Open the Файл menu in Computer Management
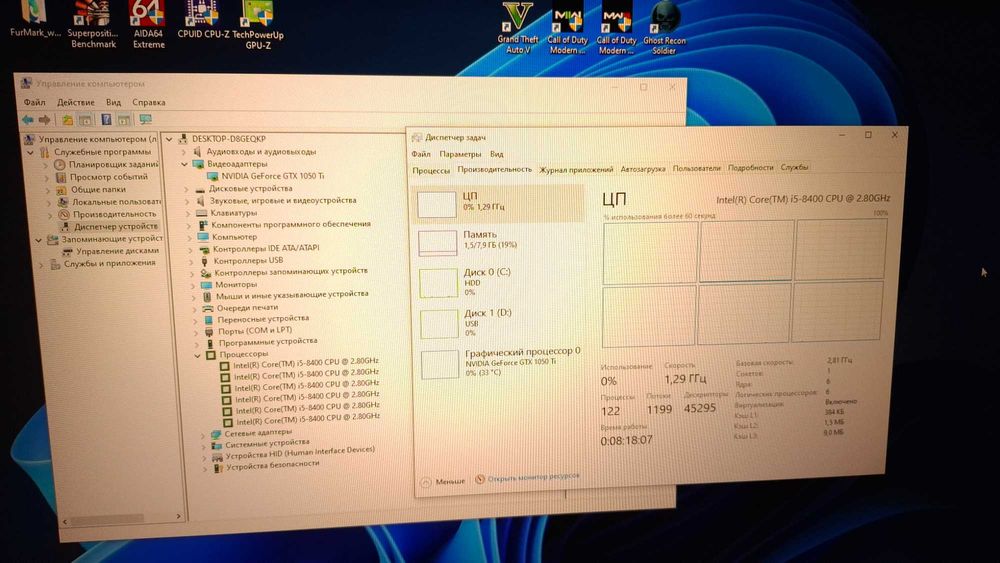 34,102
